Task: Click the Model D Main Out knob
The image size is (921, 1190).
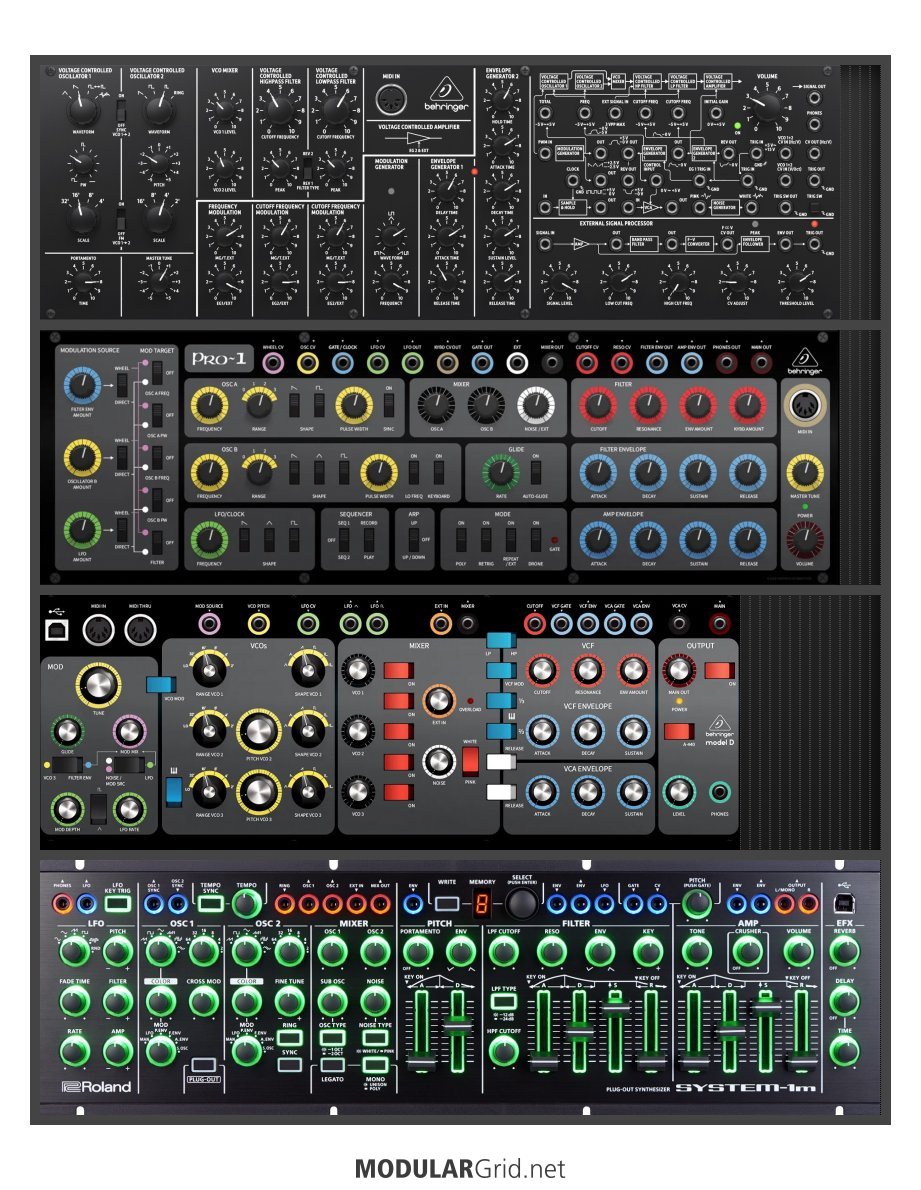Action: 679,670
